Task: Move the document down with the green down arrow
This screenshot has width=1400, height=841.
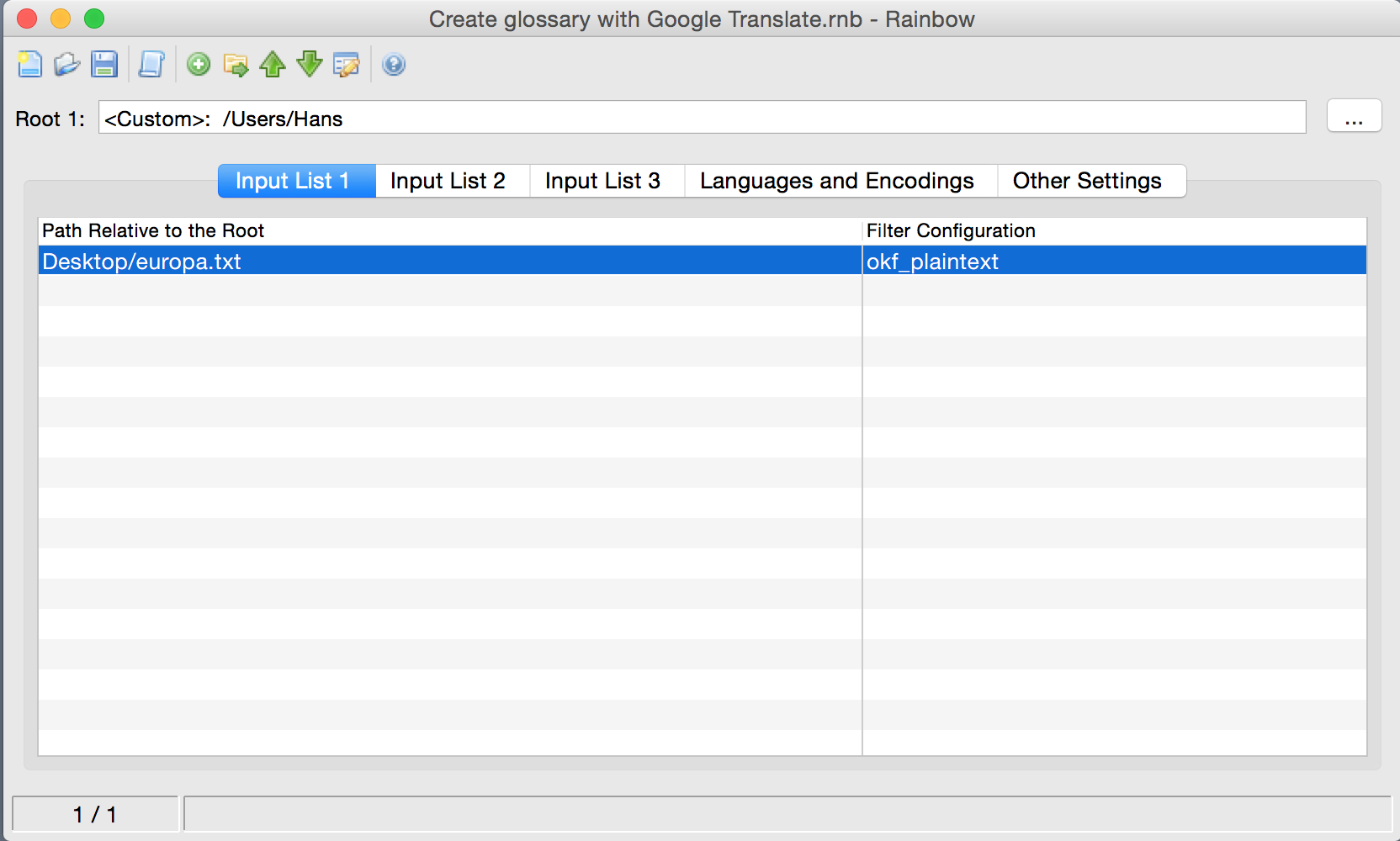Action: point(310,65)
